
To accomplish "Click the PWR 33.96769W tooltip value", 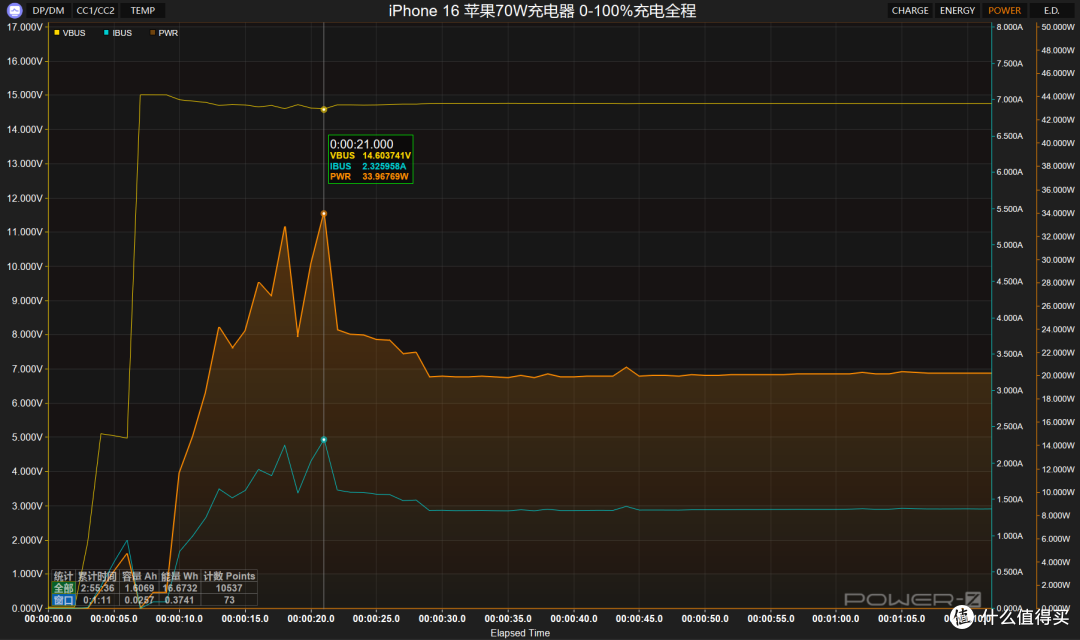I will [x=386, y=176].
